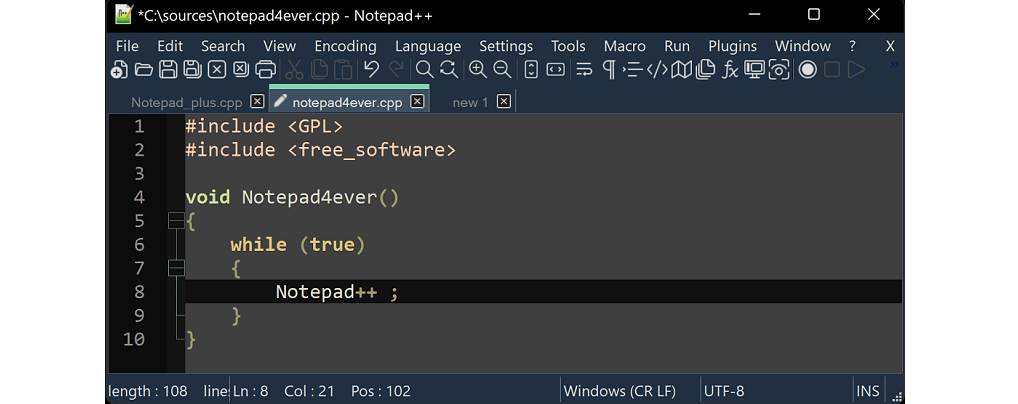Show the Document Map panel

click(681, 69)
